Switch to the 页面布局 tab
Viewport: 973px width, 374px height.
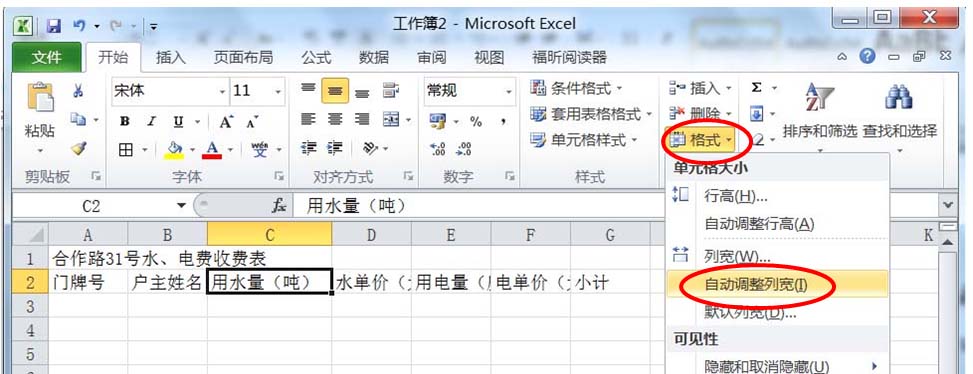tap(243, 58)
